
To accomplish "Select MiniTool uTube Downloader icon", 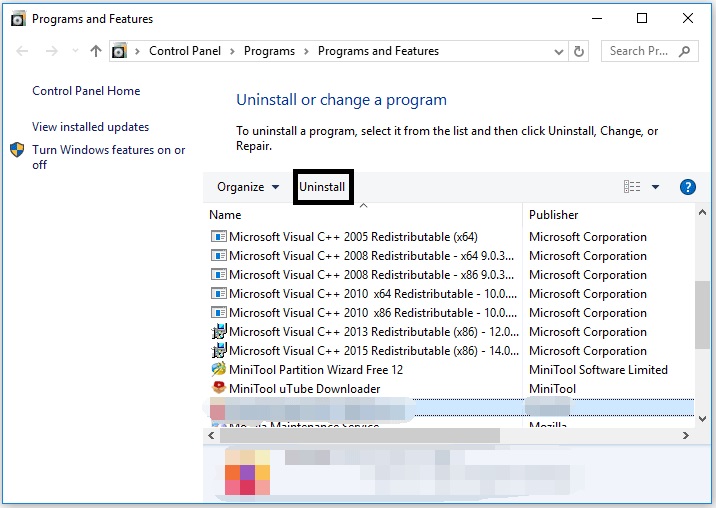I will tap(219, 388).
